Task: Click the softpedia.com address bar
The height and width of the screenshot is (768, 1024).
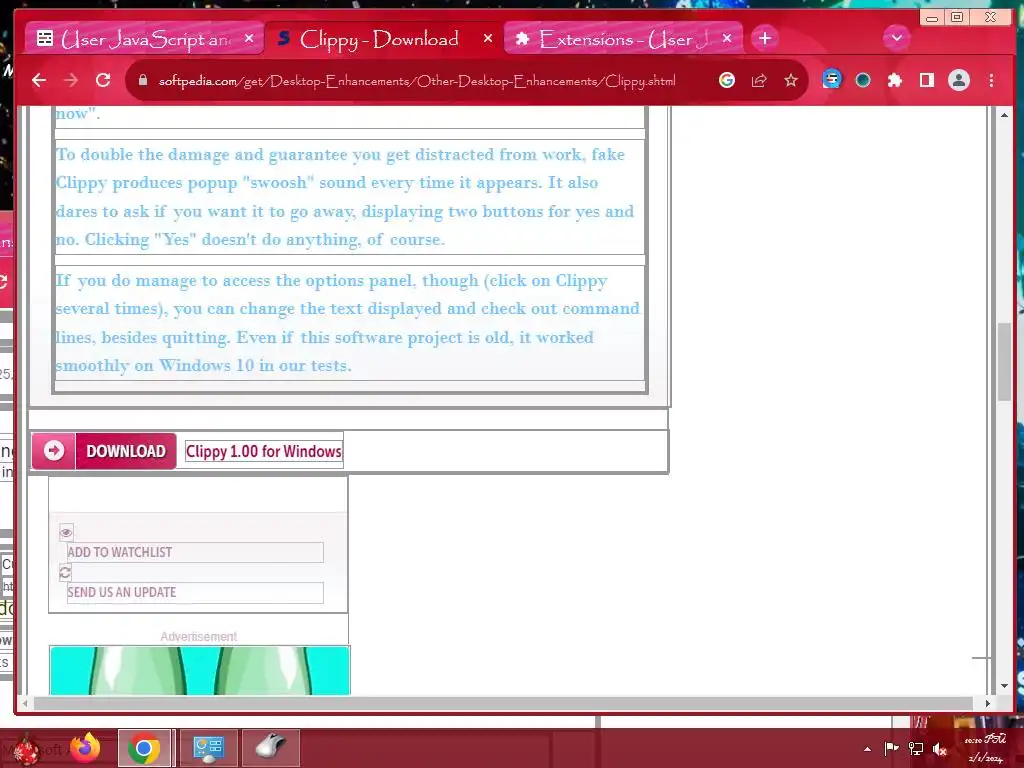Action: [x=417, y=81]
